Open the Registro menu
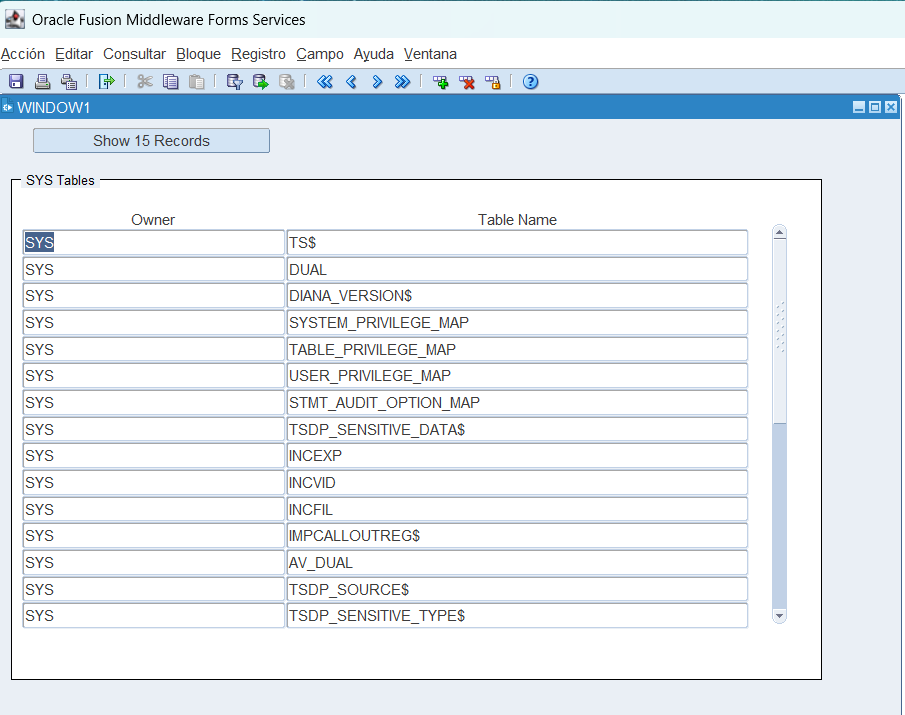The height and width of the screenshot is (715, 905). pyautogui.click(x=258, y=54)
